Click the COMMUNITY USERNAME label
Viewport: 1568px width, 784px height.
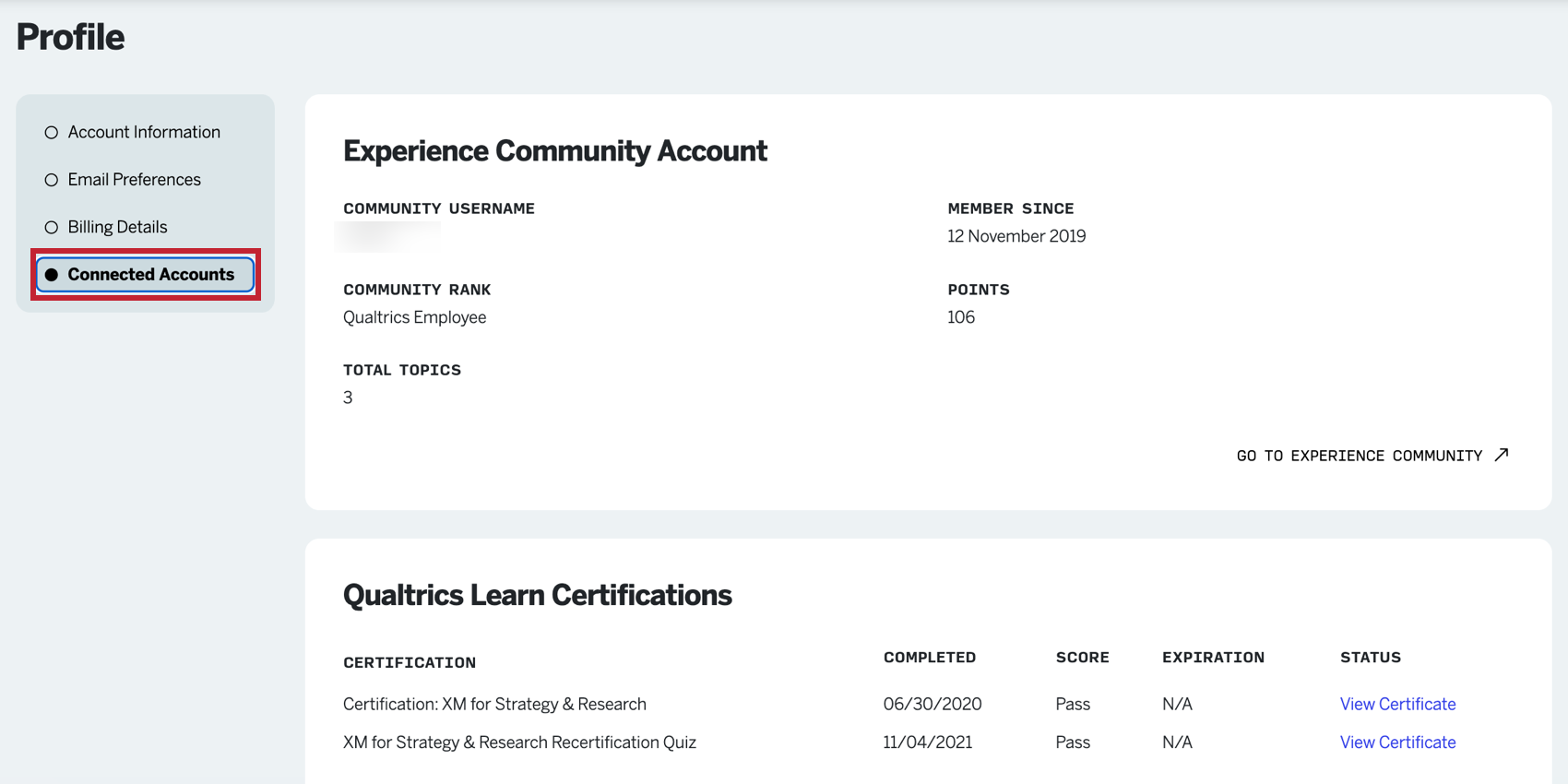[439, 208]
